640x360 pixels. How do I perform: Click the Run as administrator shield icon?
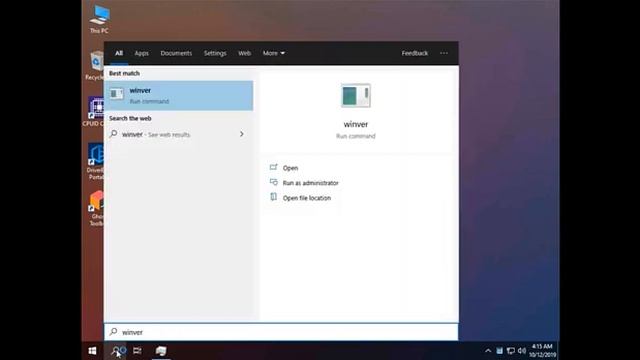coord(273,182)
